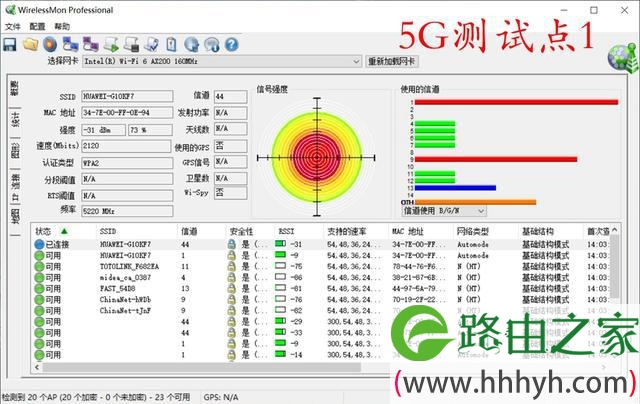Click the AP list horizontal scrollbar thumb
This screenshot has width=640, height=404.
[202, 367]
